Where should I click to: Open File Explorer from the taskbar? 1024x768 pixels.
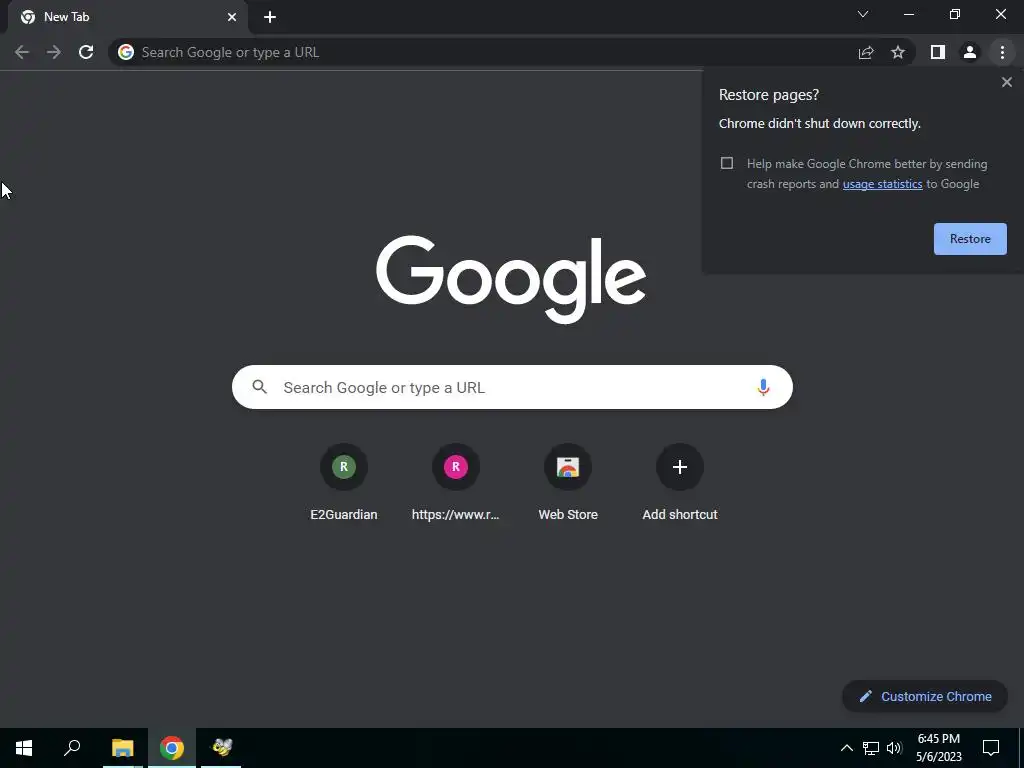[x=122, y=748]
